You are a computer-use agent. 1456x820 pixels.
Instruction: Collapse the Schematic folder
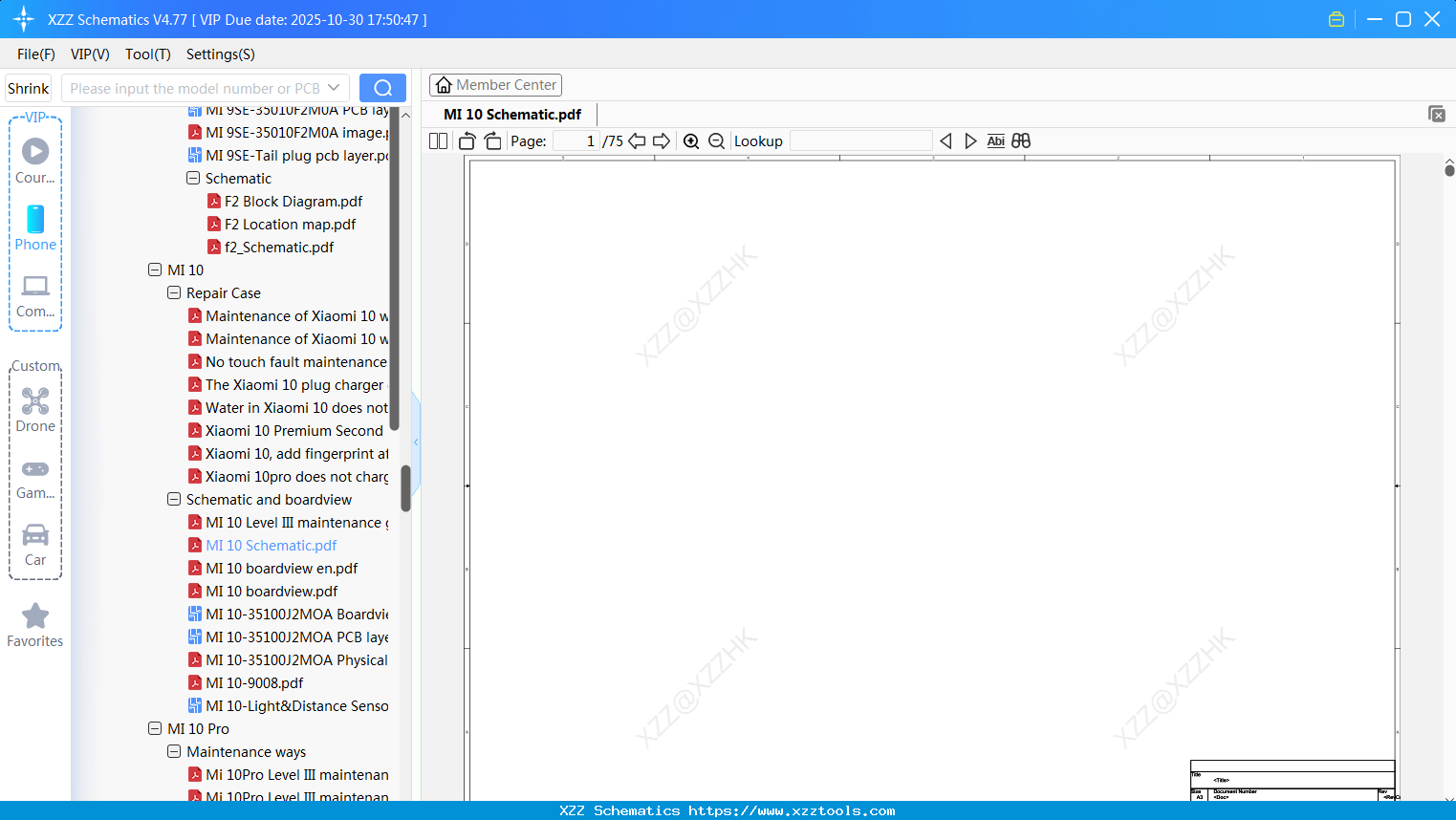click(x=193, y=178)
